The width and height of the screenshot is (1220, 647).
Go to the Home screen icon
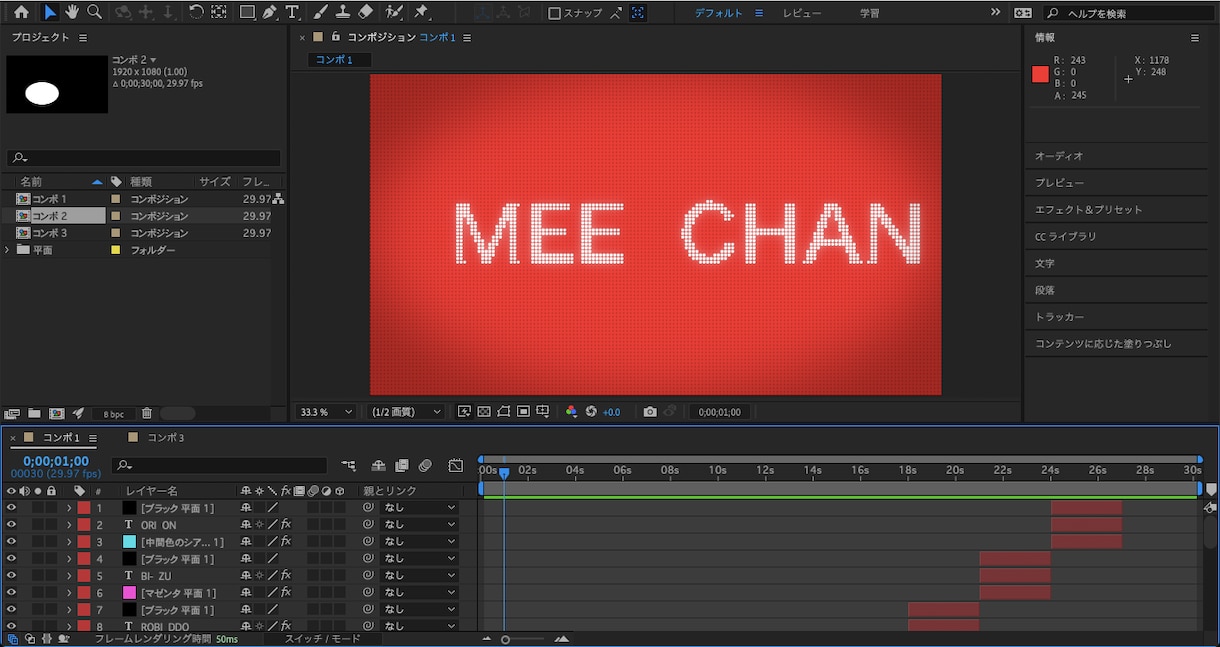pyautogui.click(x=21, y=13)
